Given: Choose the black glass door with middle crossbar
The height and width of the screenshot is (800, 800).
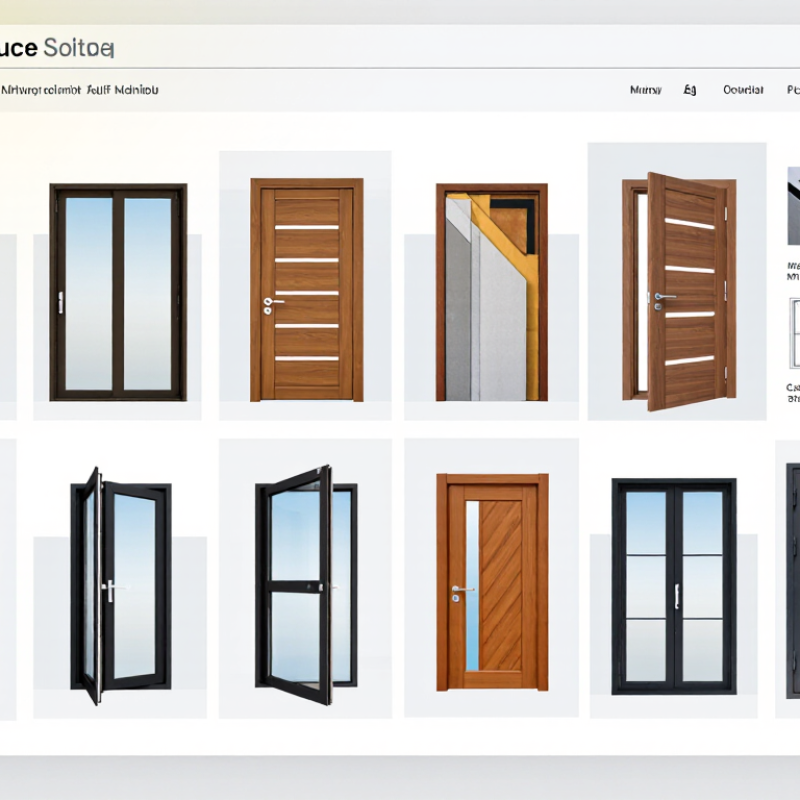Looking at the screenshot, I should tap(306, 585).
